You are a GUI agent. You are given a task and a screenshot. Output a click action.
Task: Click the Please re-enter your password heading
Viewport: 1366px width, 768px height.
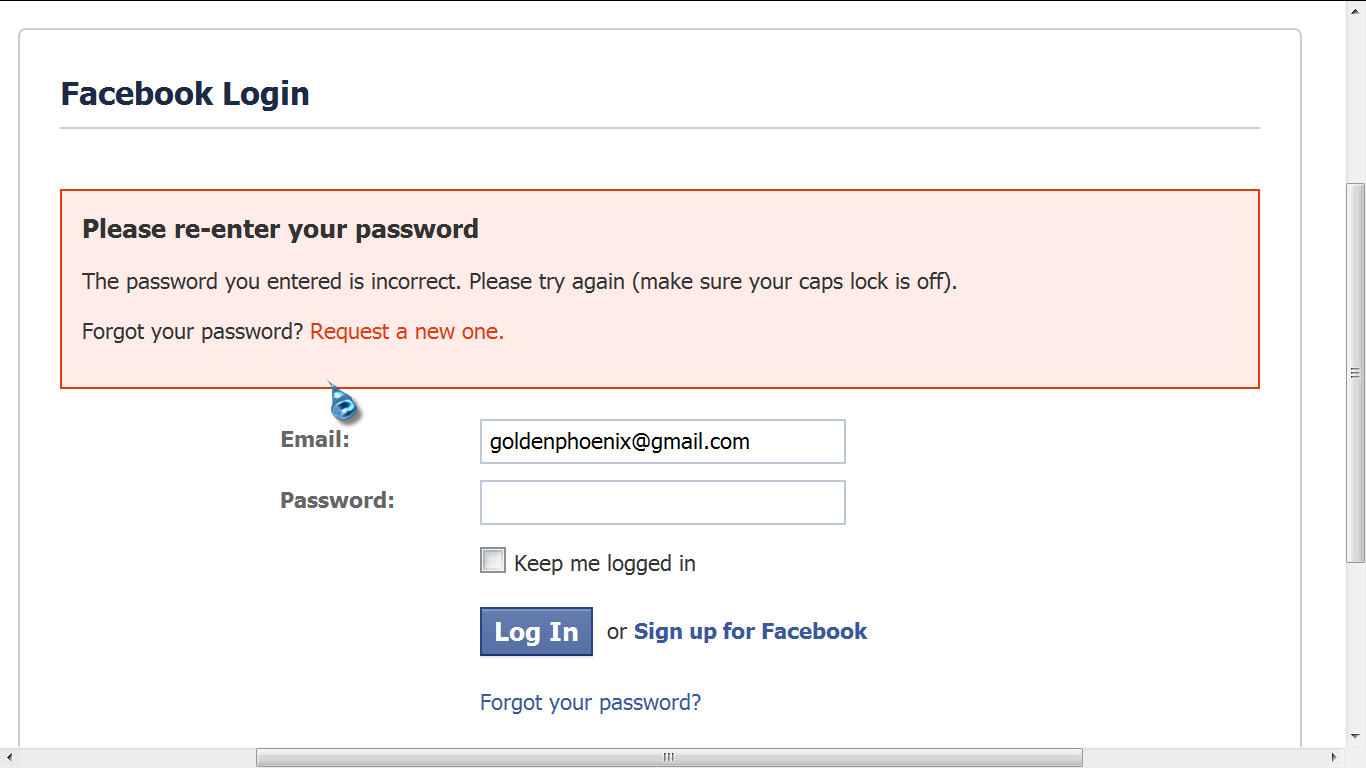coord(280,229)
